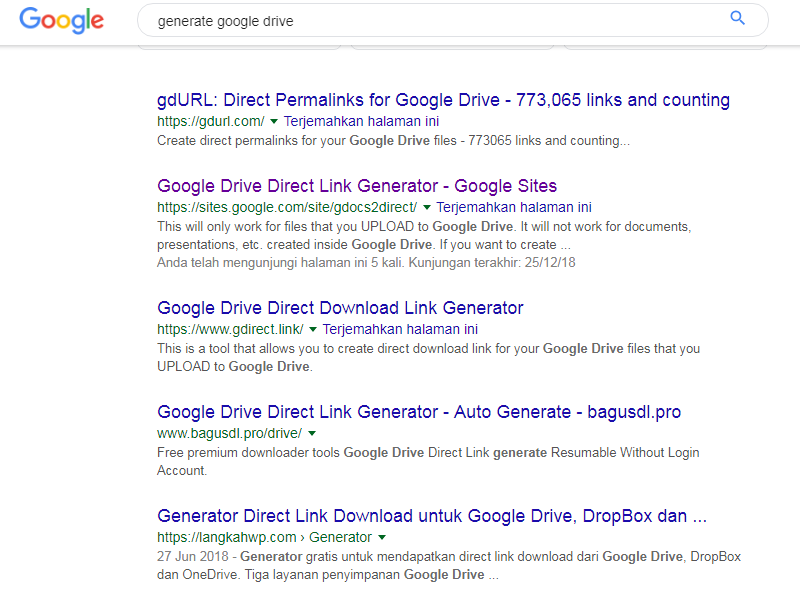Open the bagusdl.pro Auto Generate result
Screen dimensions: 800x592
419,412
